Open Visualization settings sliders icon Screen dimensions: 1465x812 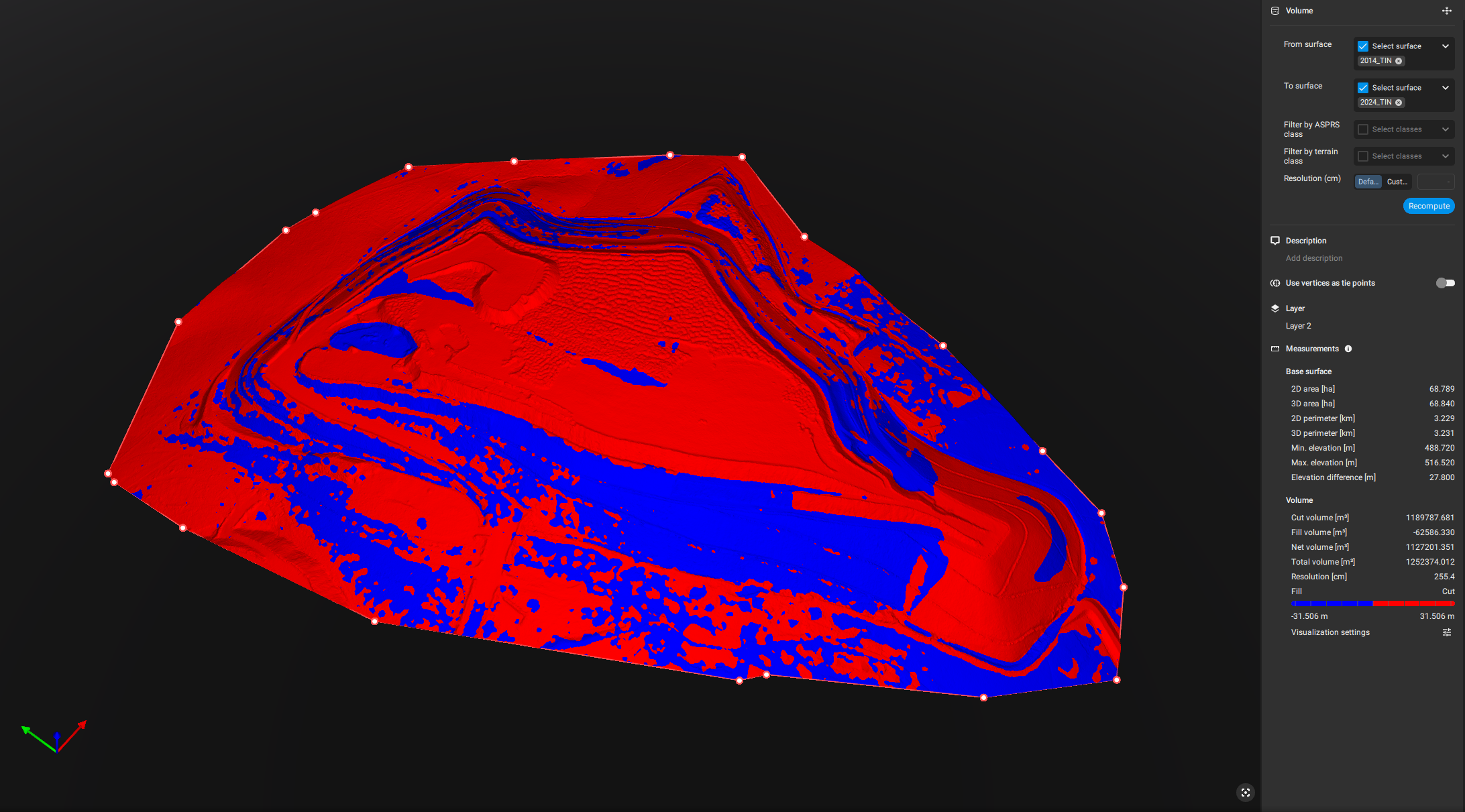pos(1447,632)
